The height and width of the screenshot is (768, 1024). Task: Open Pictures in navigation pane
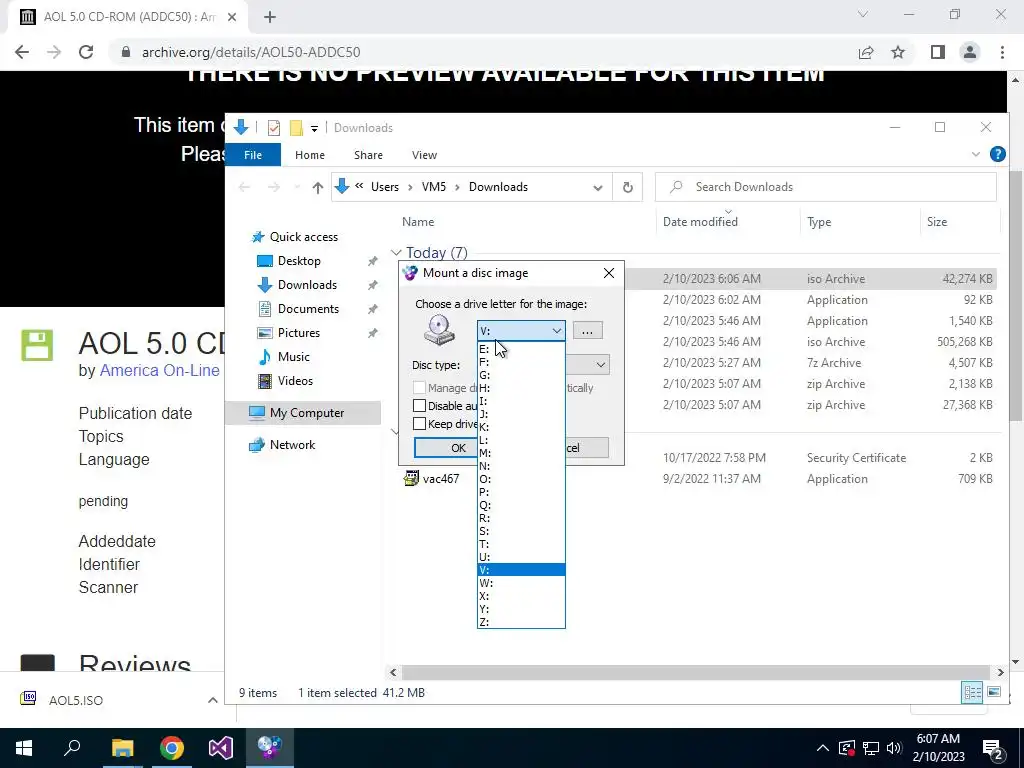(x=298, y=333)
